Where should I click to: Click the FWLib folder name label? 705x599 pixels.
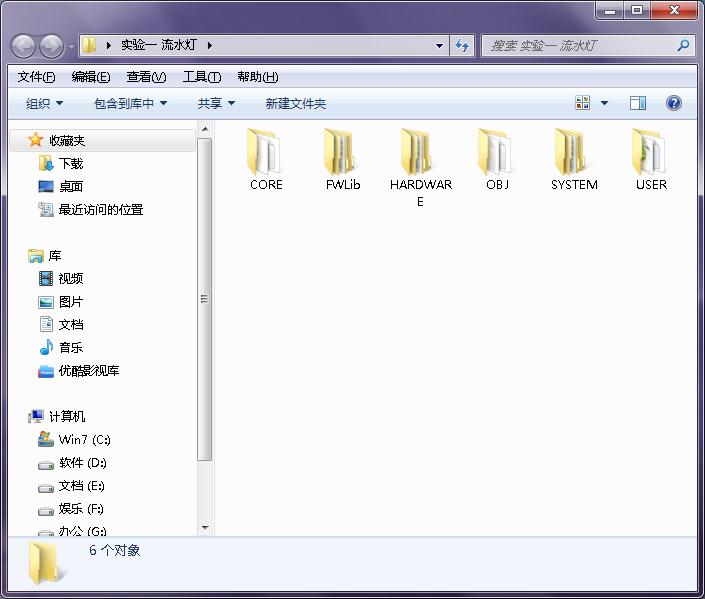343,184
